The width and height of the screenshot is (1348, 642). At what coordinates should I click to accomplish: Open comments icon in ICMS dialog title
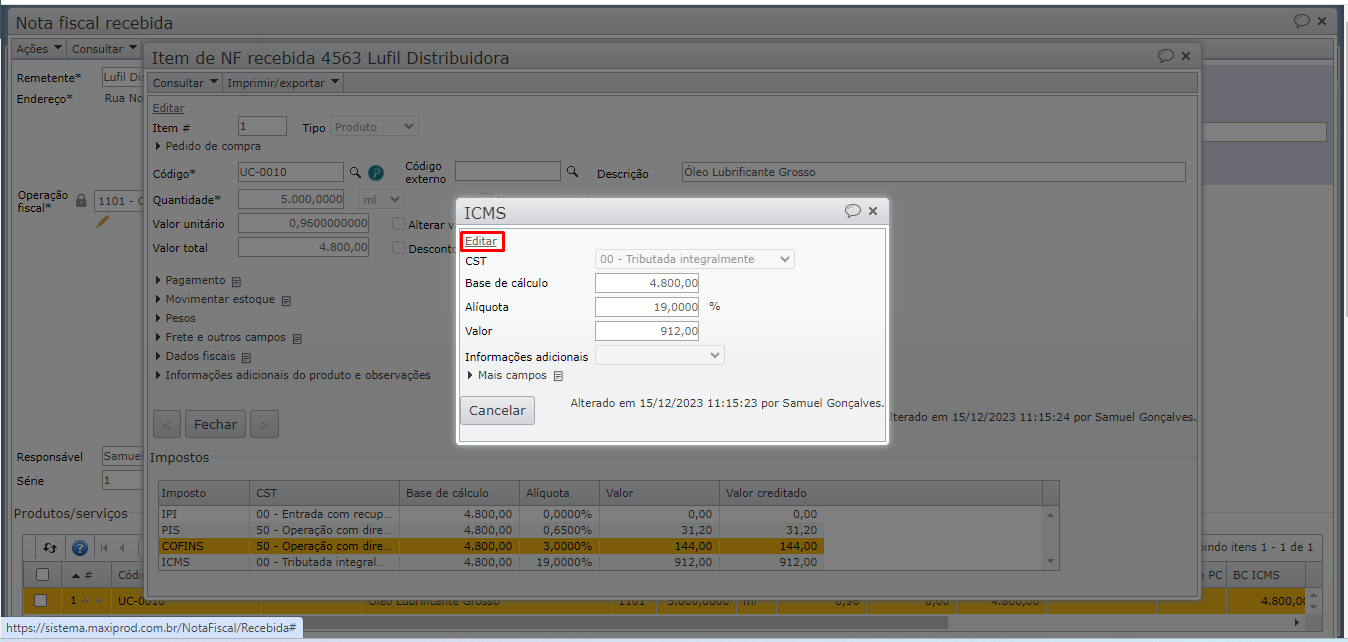(853, 211)
